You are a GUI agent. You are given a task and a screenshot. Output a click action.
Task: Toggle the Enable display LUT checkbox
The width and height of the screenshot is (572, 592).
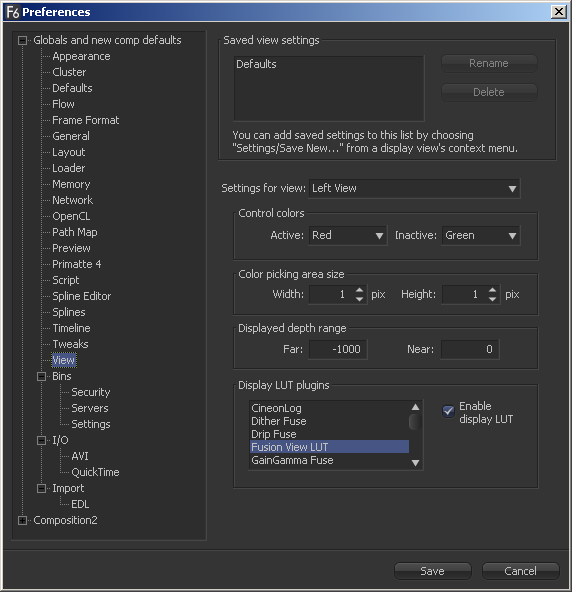coord(448,411)
